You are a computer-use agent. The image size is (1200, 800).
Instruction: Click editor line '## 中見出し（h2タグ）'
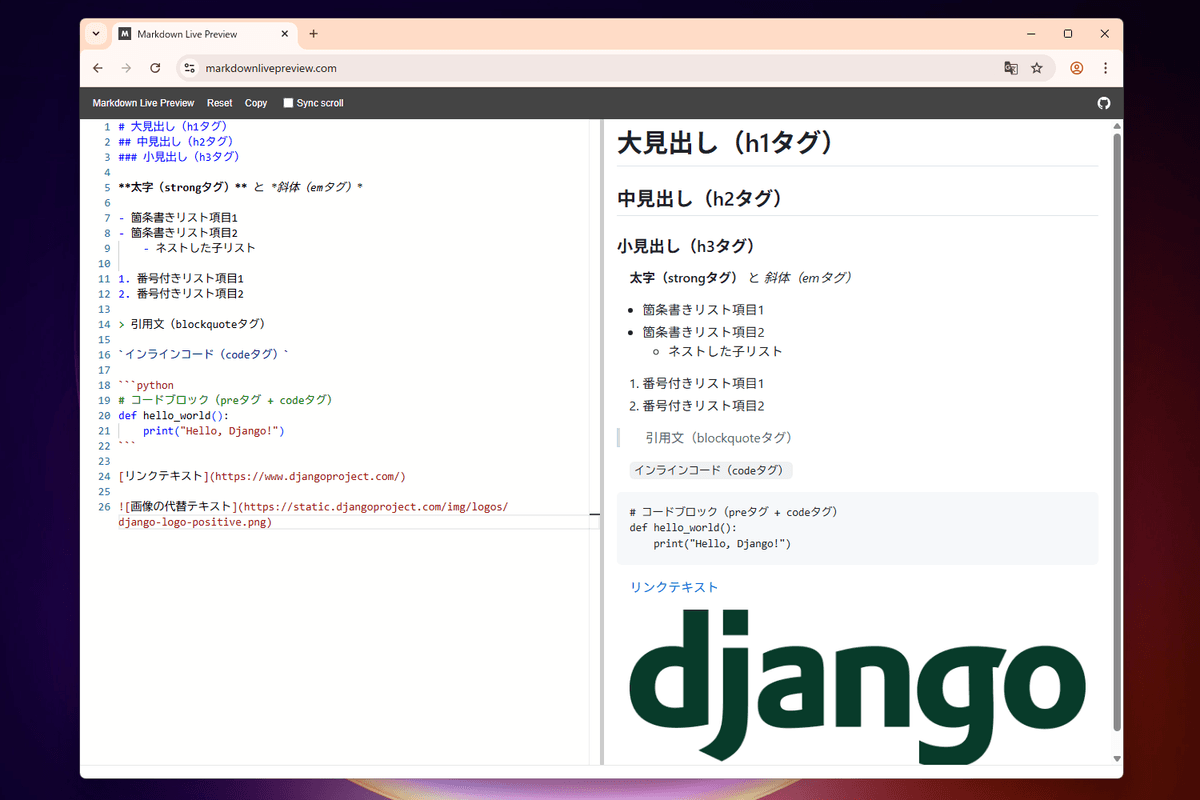(179, 141)
